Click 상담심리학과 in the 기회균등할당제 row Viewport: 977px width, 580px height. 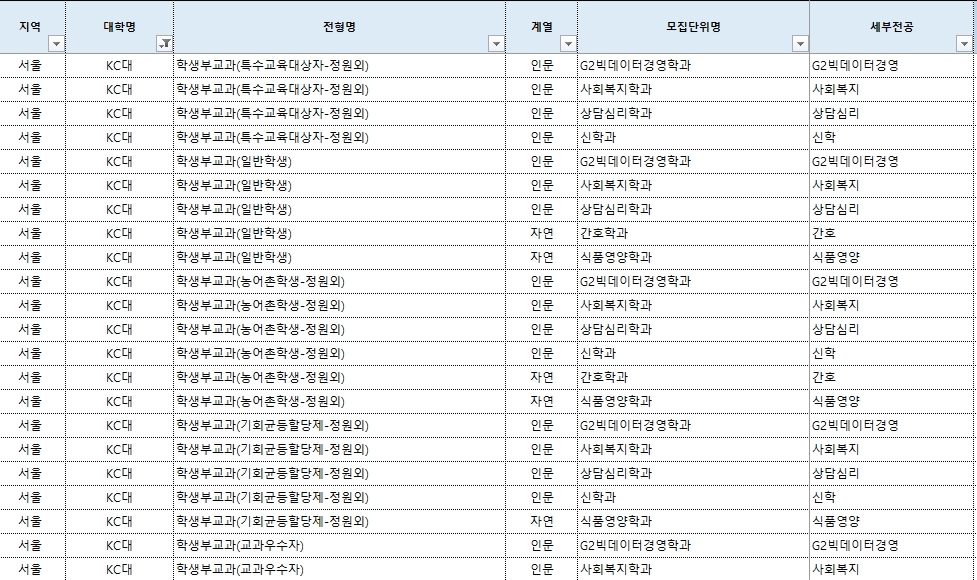click(616, 473)
